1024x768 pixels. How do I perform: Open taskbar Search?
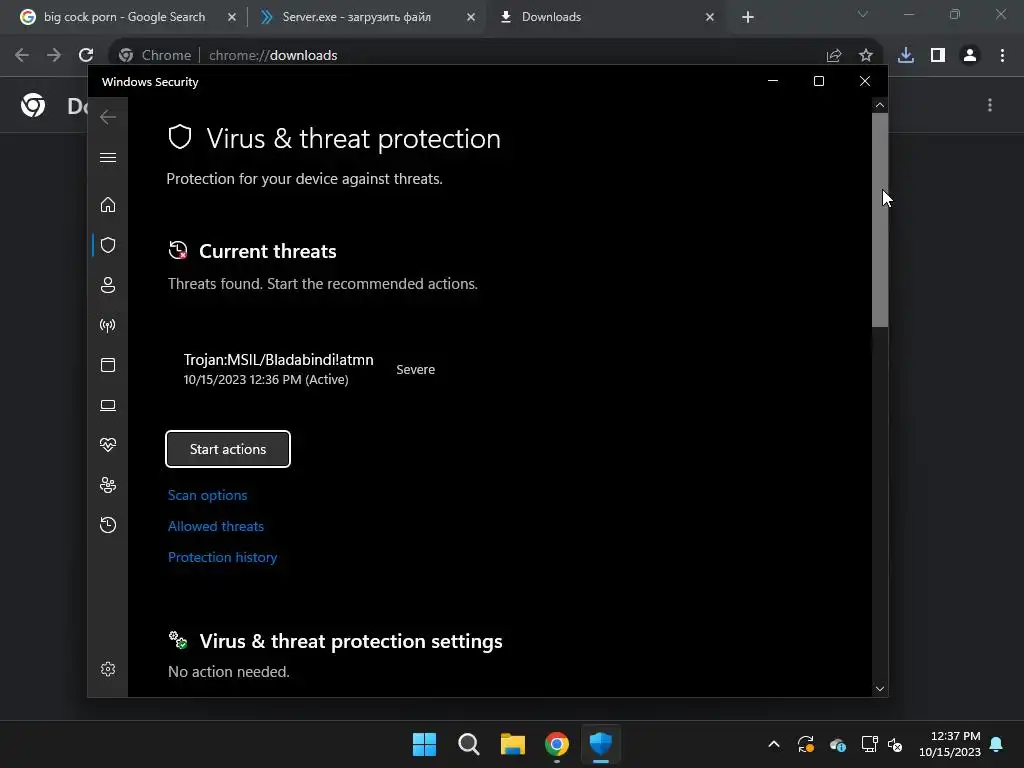[x=469, y=744]
